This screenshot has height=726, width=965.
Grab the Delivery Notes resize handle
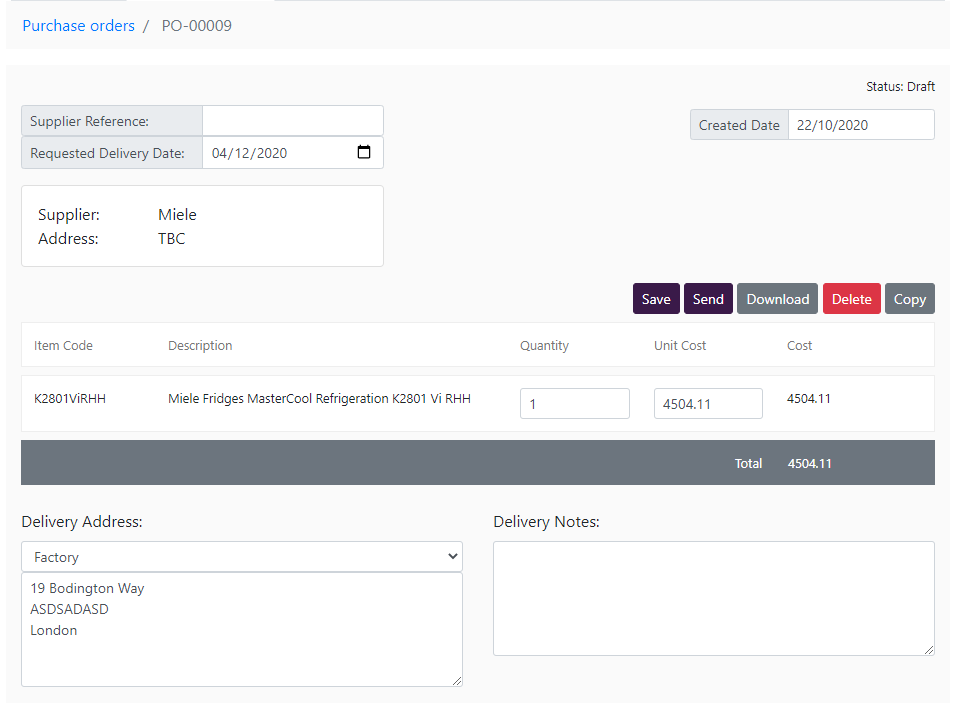[x=929, y=650]
